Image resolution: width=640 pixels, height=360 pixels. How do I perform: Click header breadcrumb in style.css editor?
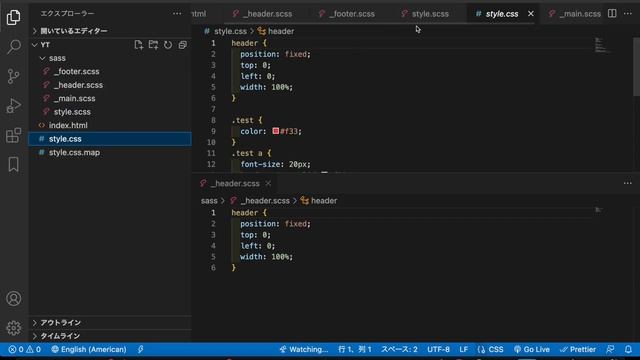276,31
